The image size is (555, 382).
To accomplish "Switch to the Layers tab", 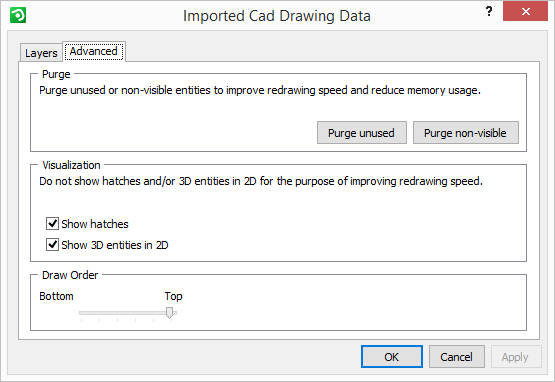I will pyautogui.click(x=41, y=53).
